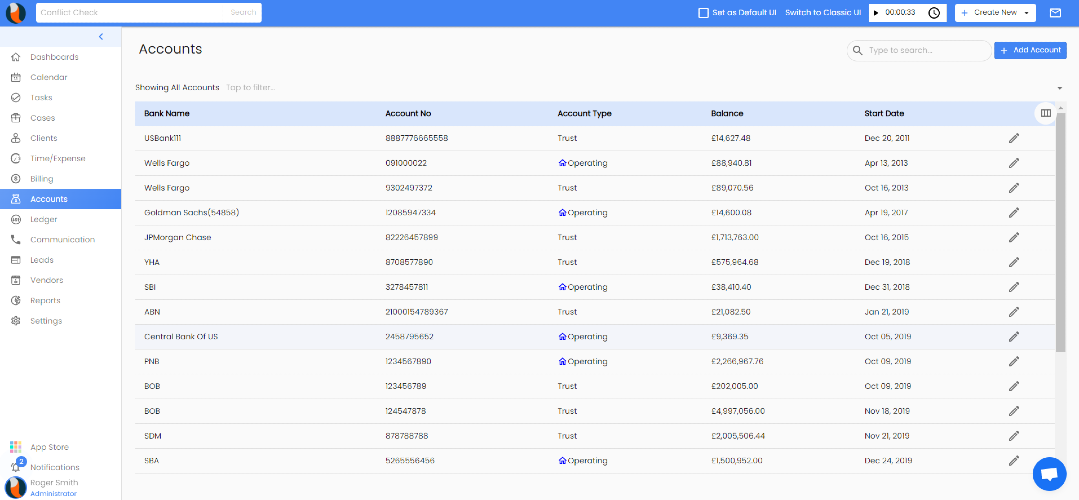Edit the Central Bank Of US account pencil
Image resolution: width=1079 pixels, height=500 pixels.
[x=1013, y=336]
